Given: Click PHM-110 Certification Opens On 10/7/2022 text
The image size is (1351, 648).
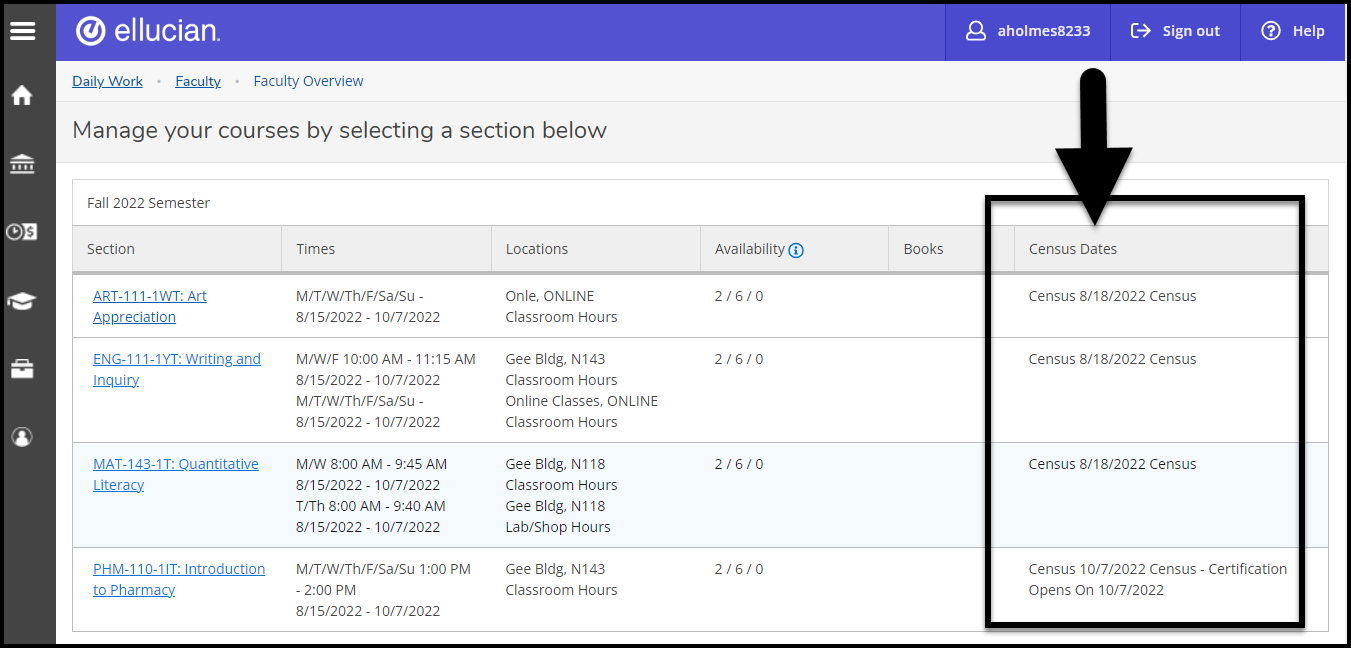Looking at the screenshot, I should [1158, 579].
